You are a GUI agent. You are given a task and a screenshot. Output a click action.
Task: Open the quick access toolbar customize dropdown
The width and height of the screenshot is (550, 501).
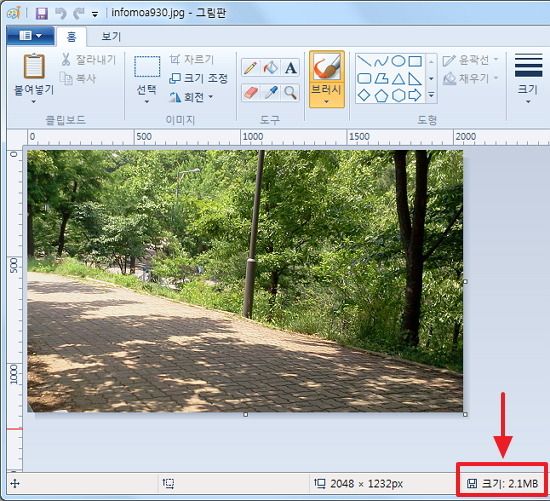coord(95,14)
